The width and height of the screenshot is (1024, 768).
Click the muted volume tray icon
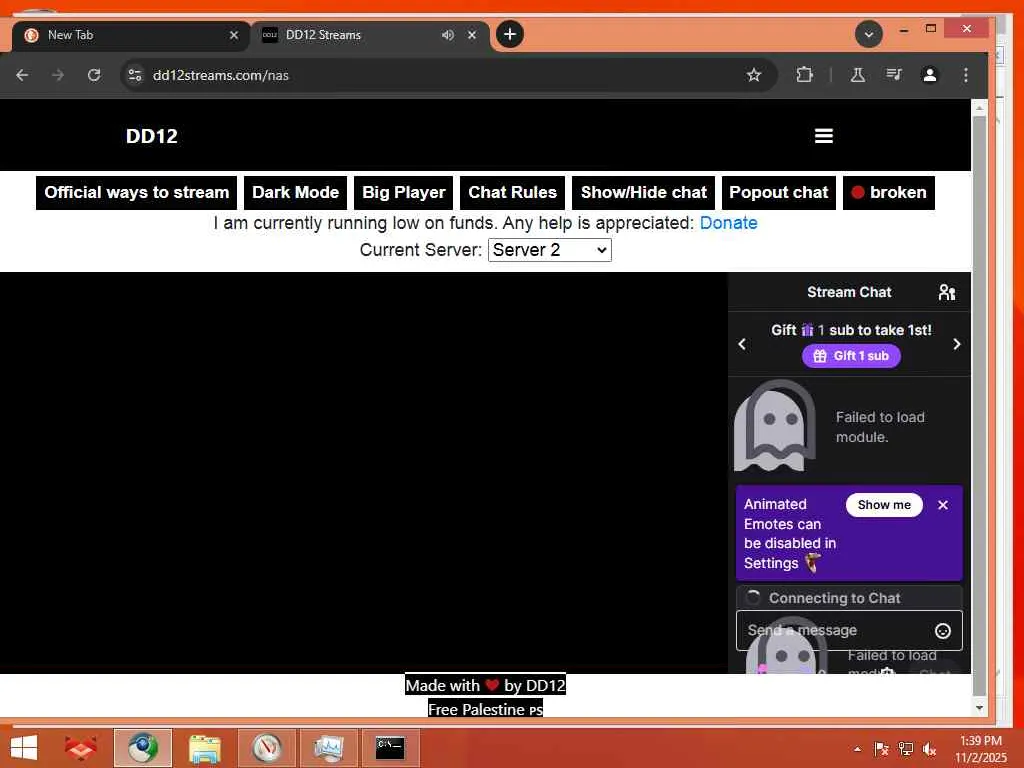pos(929,749)
